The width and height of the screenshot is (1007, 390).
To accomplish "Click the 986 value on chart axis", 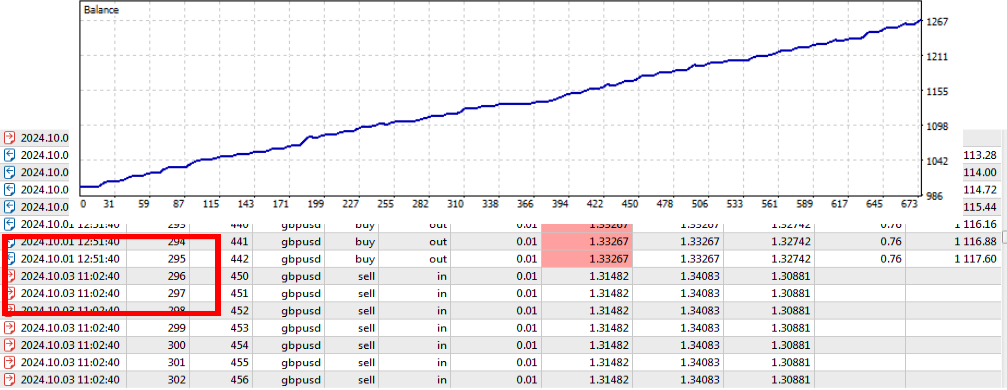I will tap(935, 195).
